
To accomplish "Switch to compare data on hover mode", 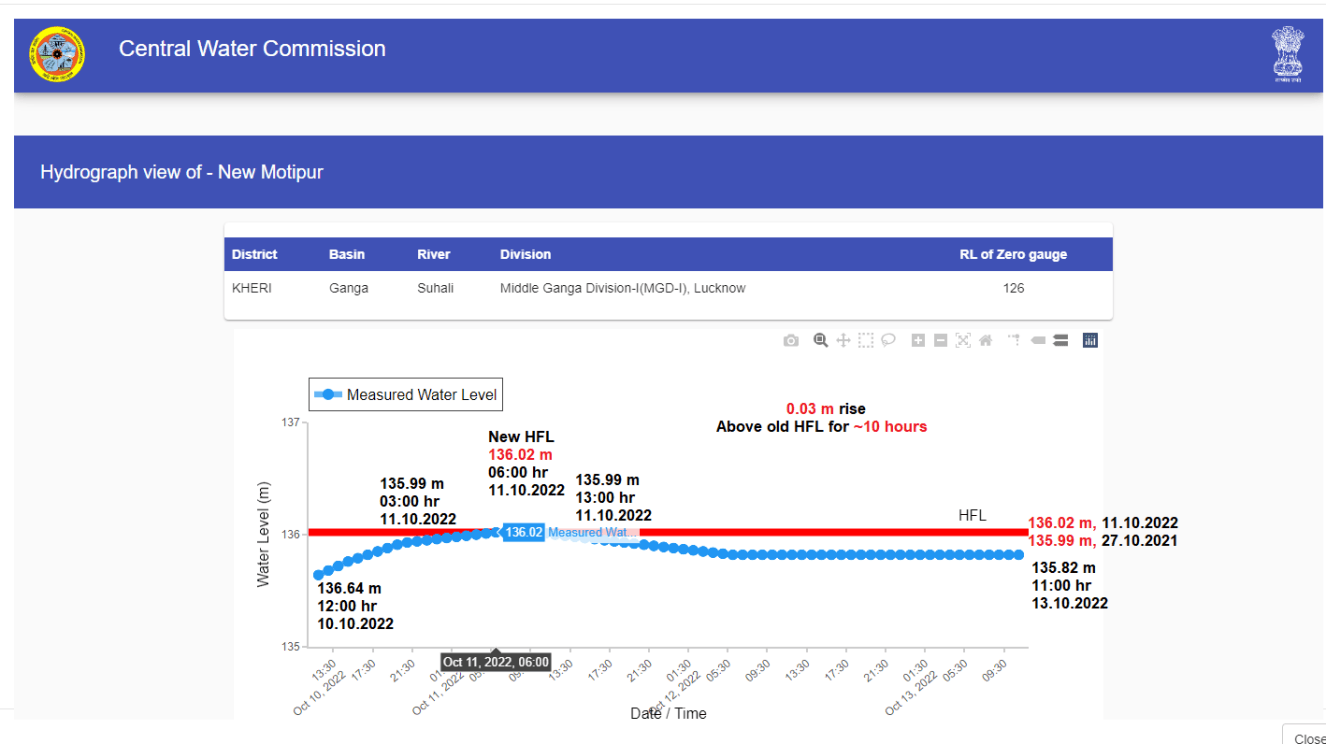I will point(1060,340).
